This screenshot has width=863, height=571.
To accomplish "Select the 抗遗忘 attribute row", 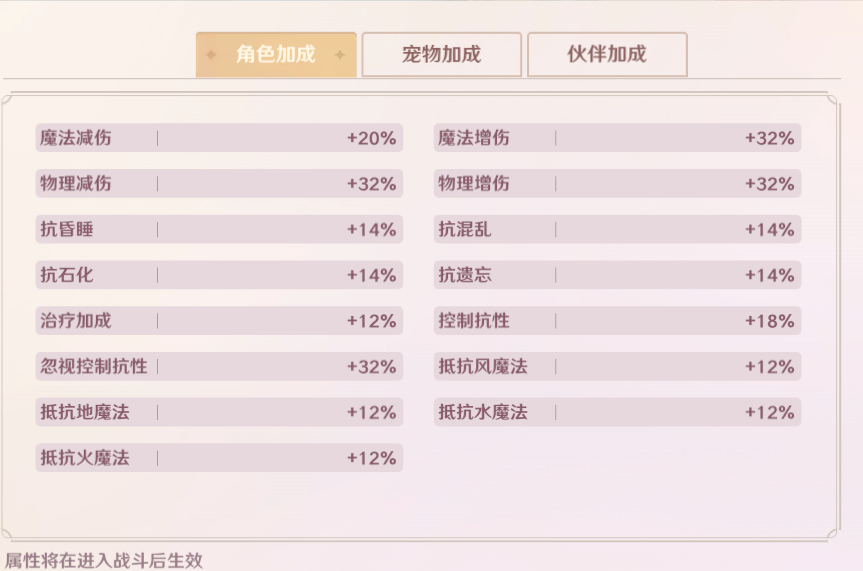I will point(617,275).
